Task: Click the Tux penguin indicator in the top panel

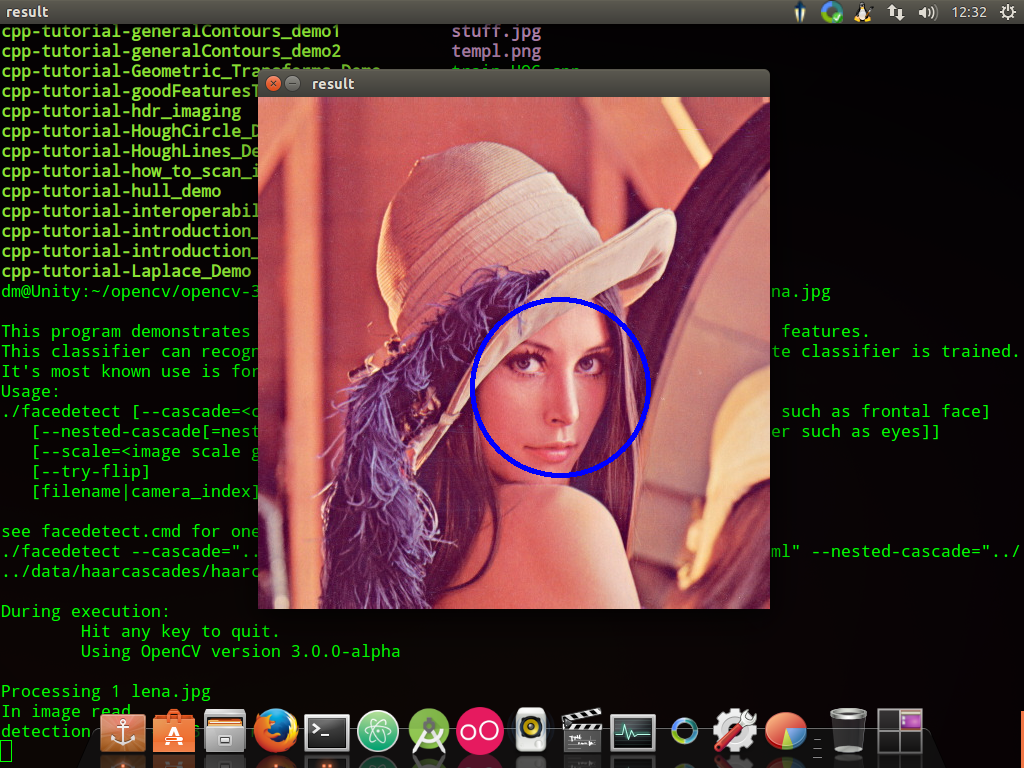Action: [x=863, y=12]
